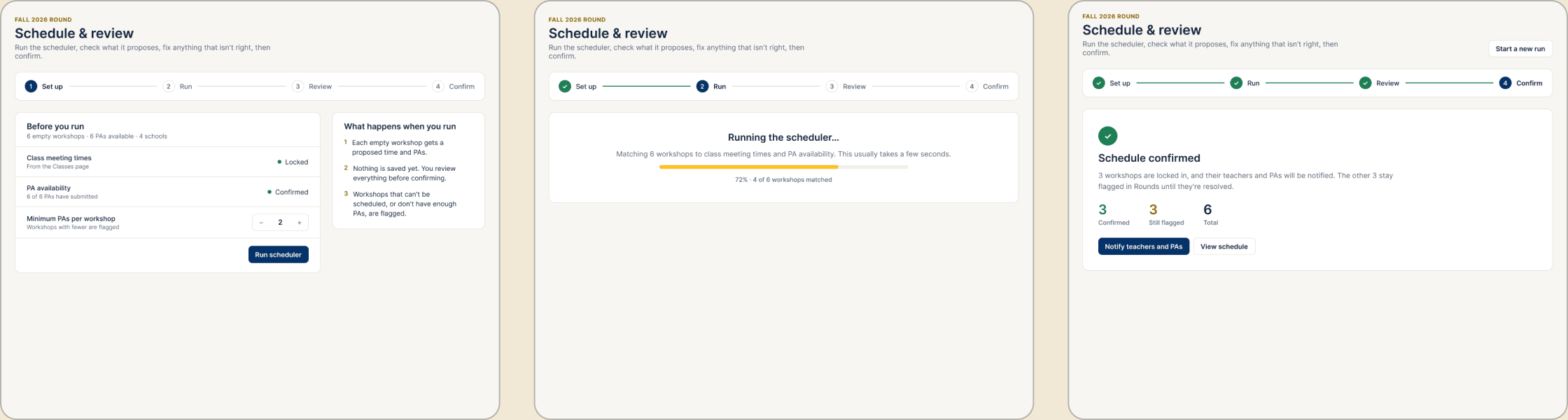Image resolution: width=1568 pixels, height=420 pixels.
Task: Select the Class meeting times row
Action: [167, 162]
